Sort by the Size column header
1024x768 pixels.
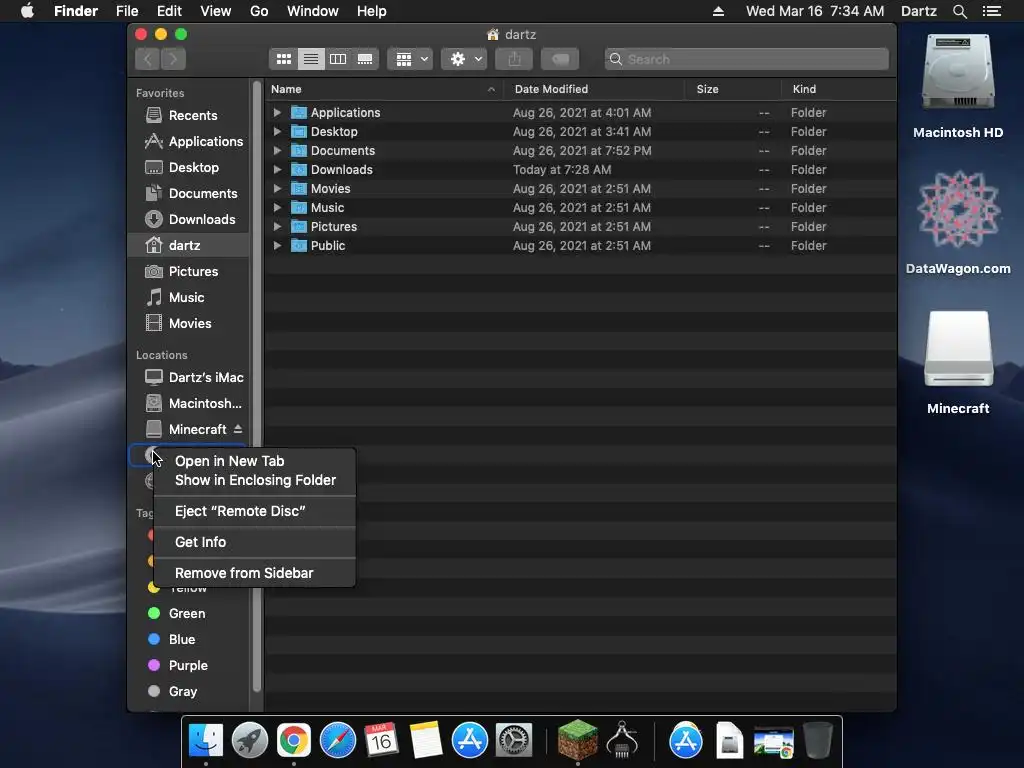point(733,89)
